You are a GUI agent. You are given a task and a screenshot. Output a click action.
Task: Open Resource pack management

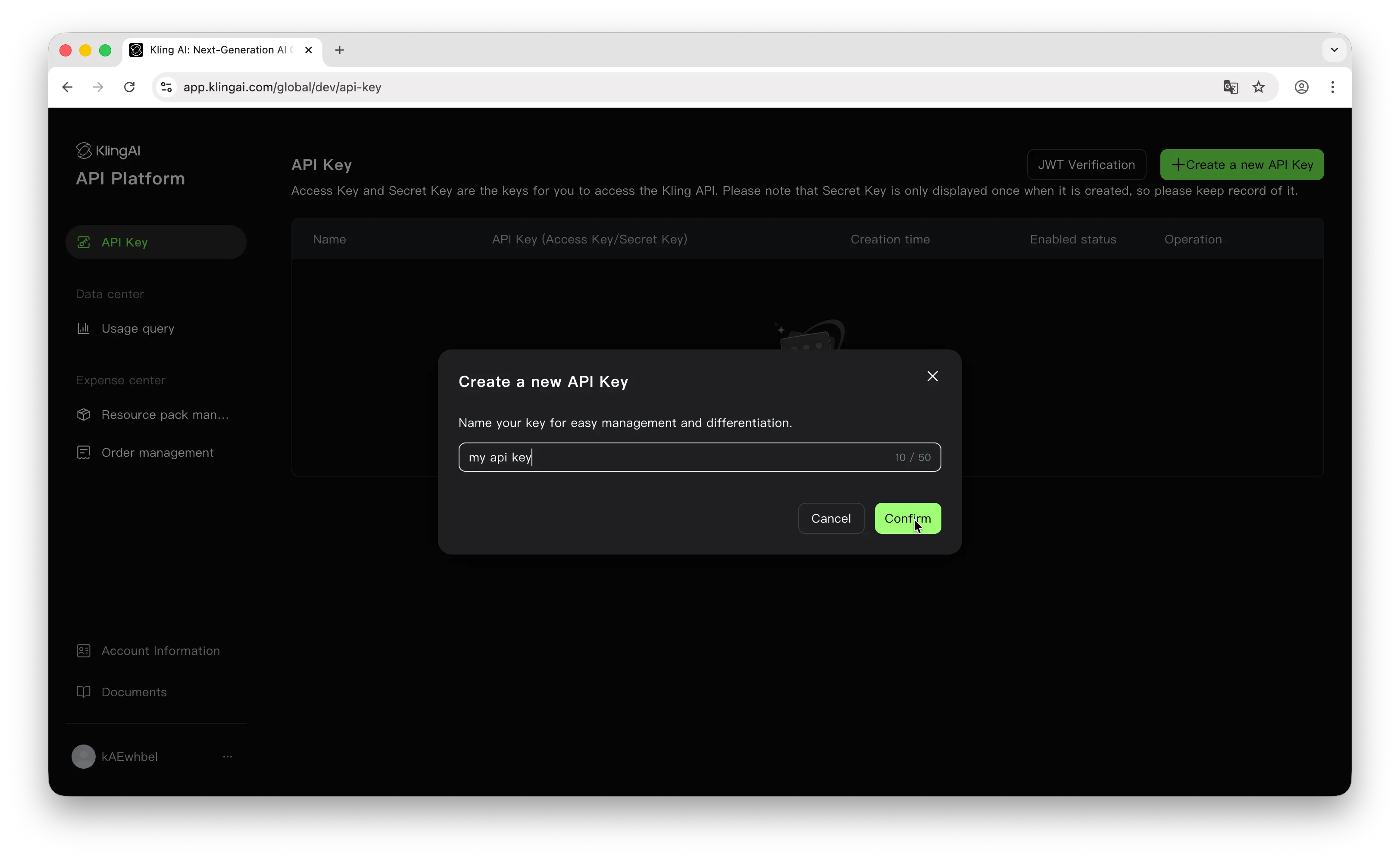[x=165, y=414]
